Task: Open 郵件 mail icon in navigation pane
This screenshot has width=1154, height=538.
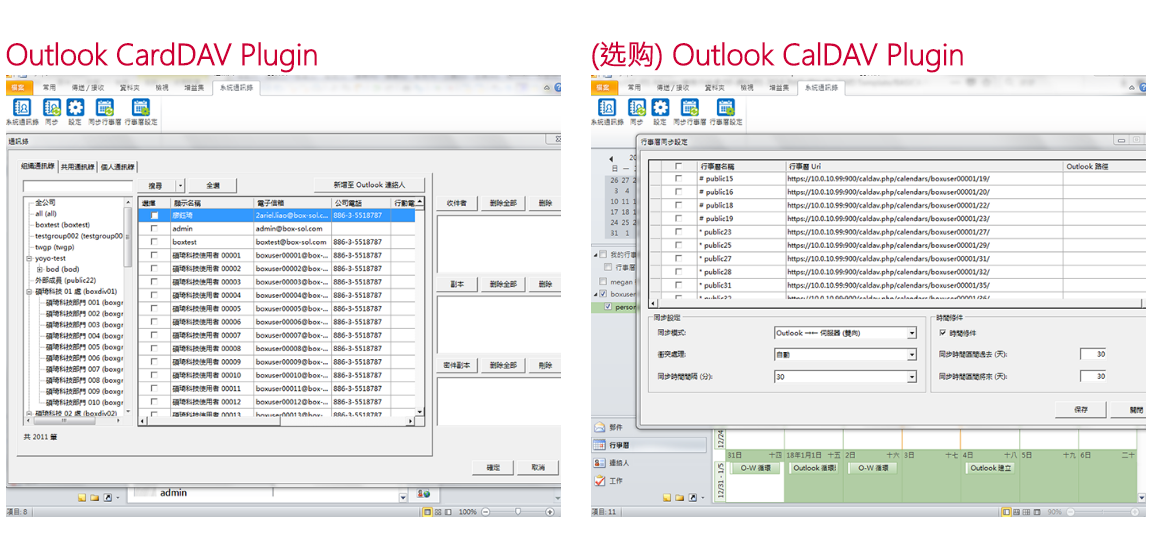Action: (x=600, y=427)
